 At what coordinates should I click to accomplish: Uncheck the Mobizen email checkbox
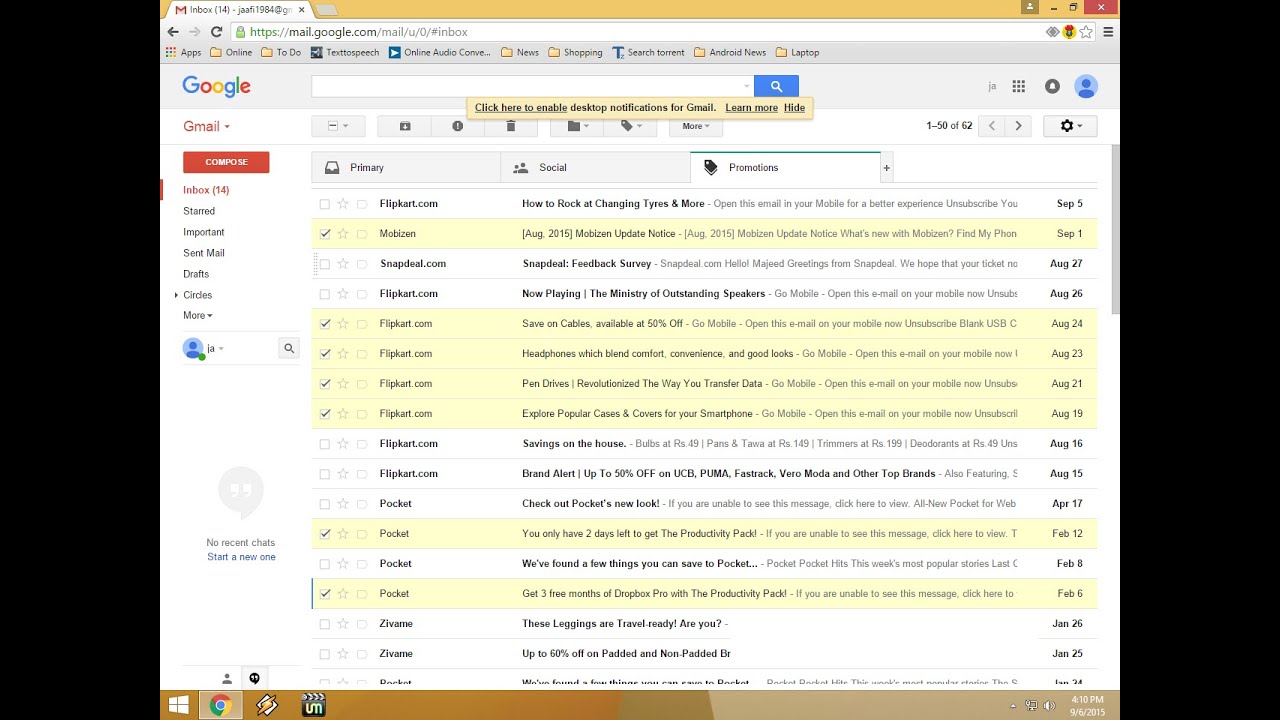[x=324, y=234]
